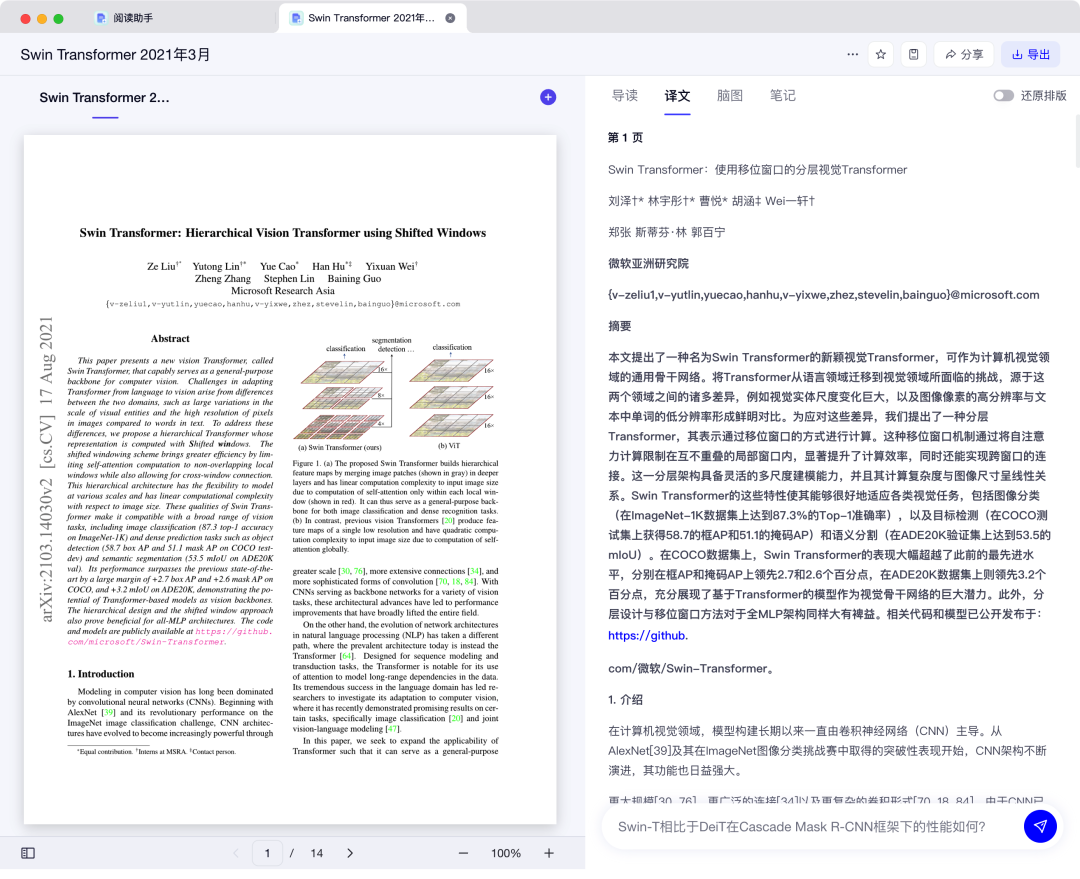1080x879 pixels.
Task: Favorite document with the star icon
Action: (x=880, y=54)
